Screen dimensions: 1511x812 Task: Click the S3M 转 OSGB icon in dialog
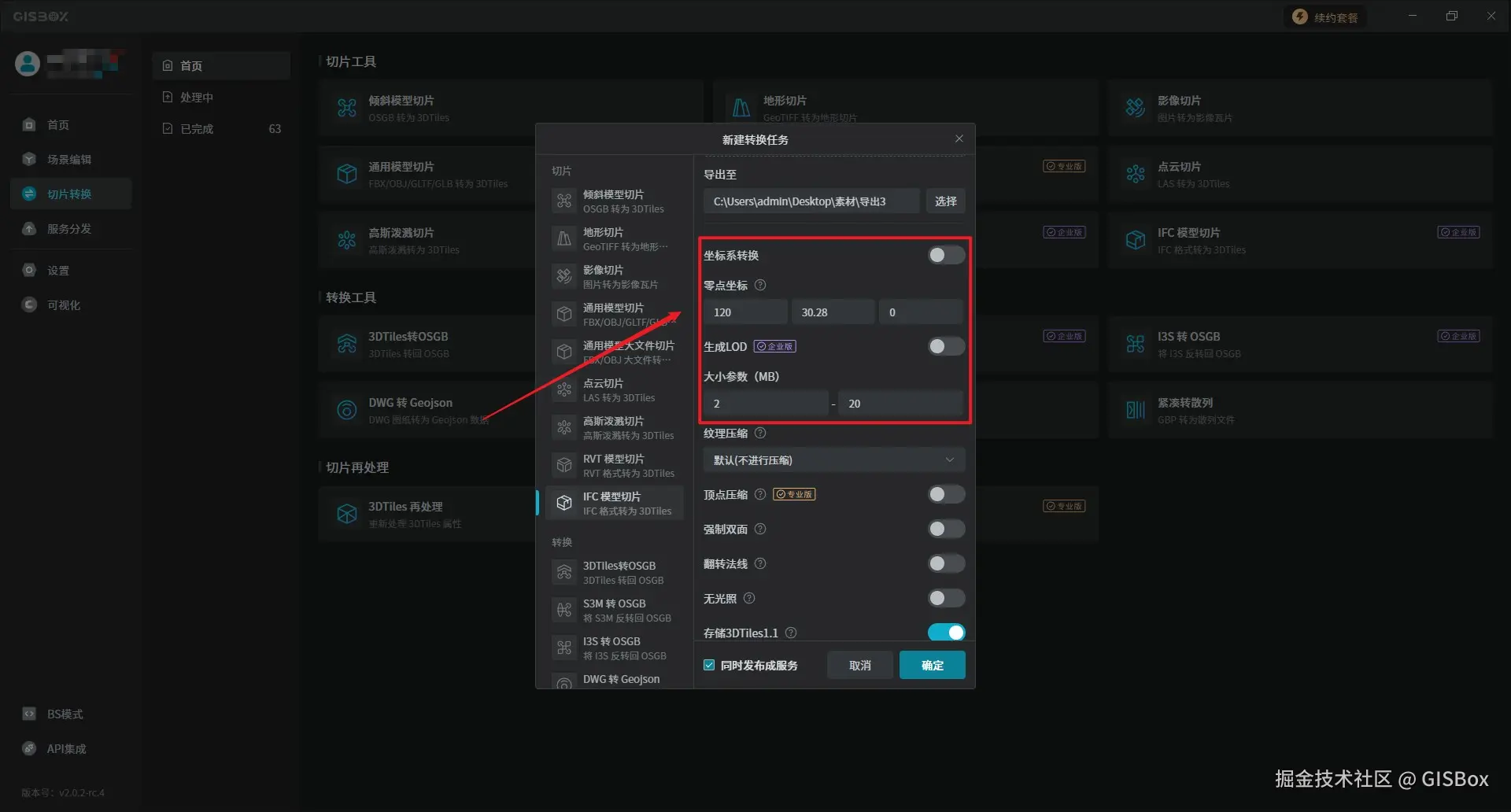coord(564,610)
